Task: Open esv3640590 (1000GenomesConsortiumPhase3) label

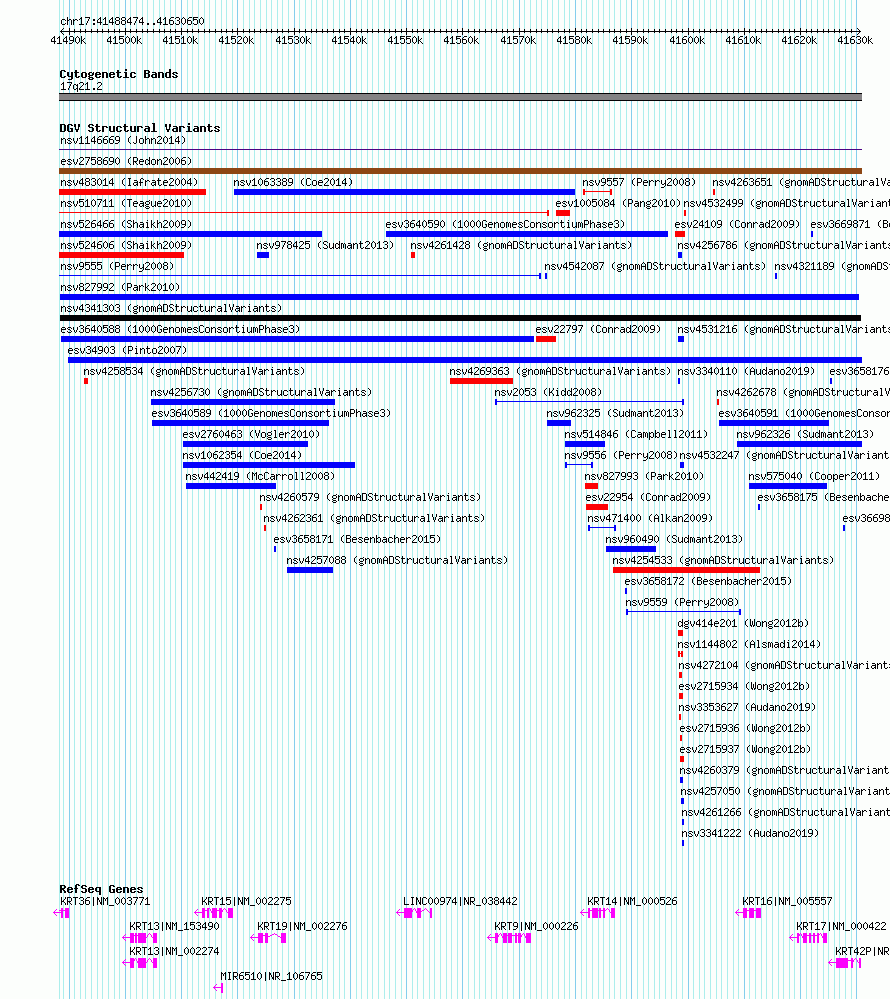Action: [505, 224]
